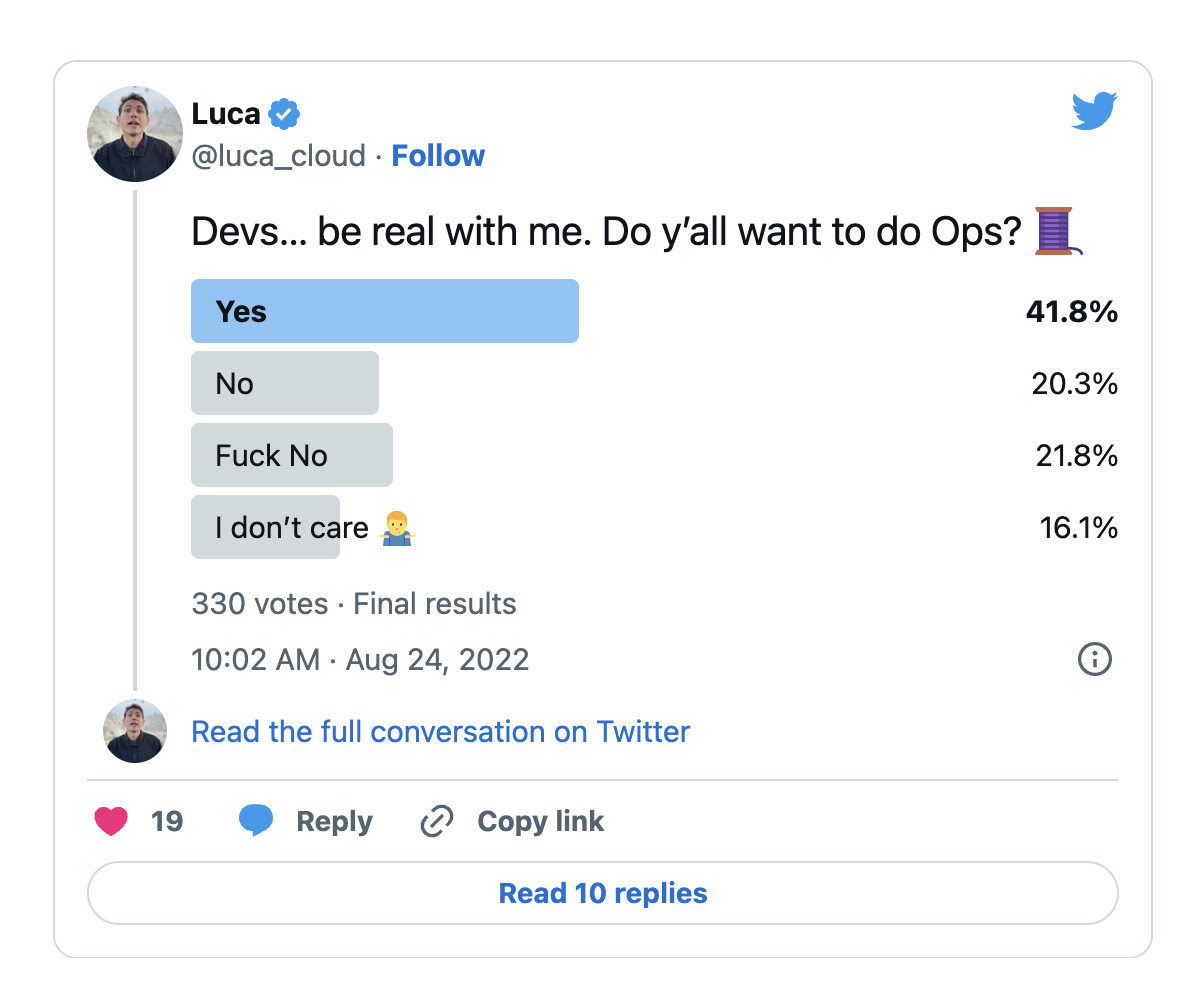This screenshot has width=1204, height=998.
Task: Open the @luca_cloud handle
Action: click(x=278, y=156)
